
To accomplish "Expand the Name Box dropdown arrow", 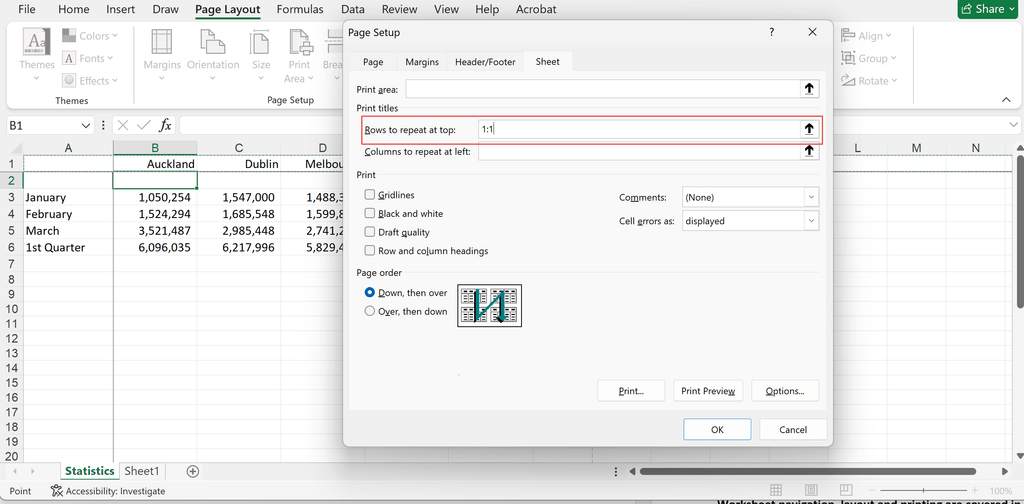I will [86, 125].
